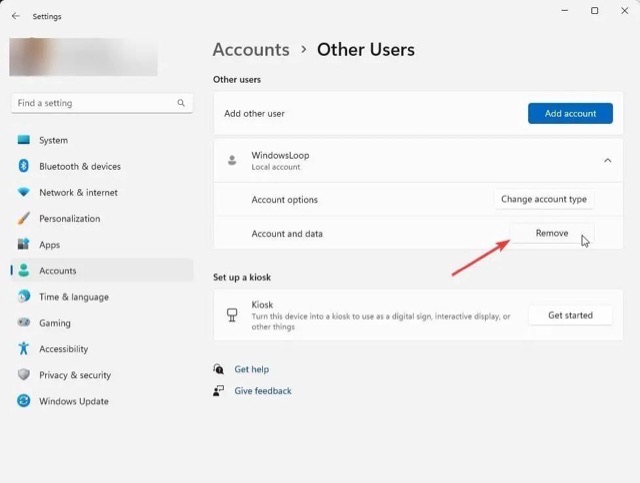The height and width of the screenshot is (483, 640).
Task: Select the Bluetooth & devices icon
Action: 24,166
